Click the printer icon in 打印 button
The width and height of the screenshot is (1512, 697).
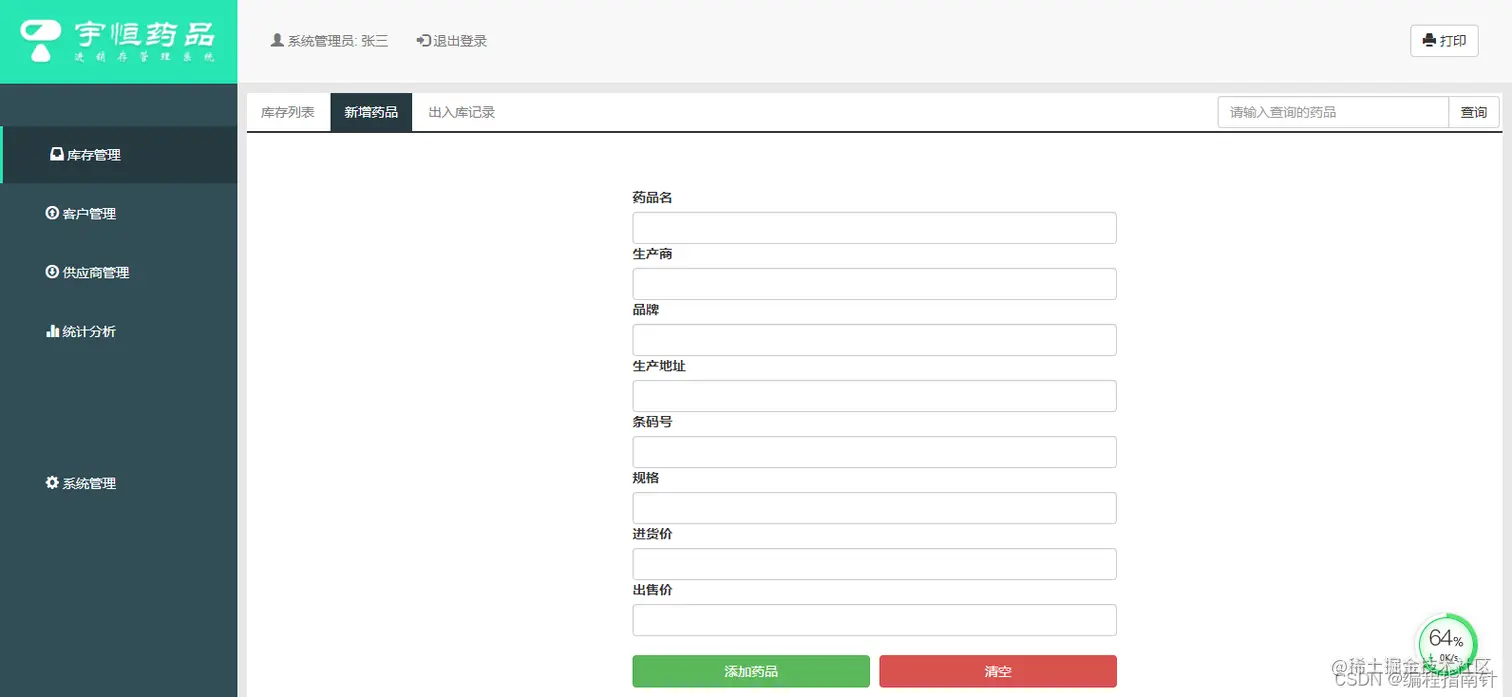click(x=1430, y=41)
